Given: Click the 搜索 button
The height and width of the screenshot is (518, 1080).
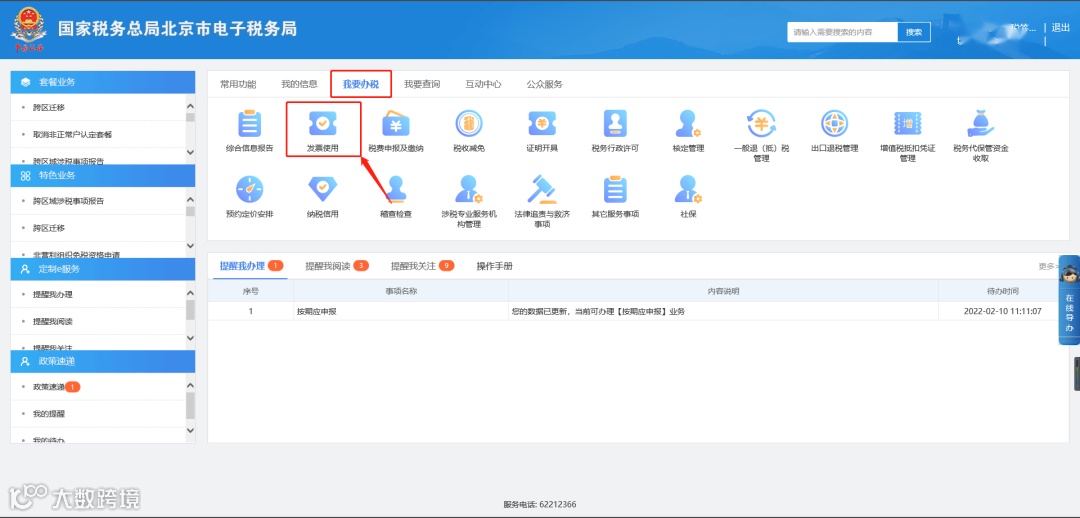Looking at the screenshot, I should tap(914, 32).
